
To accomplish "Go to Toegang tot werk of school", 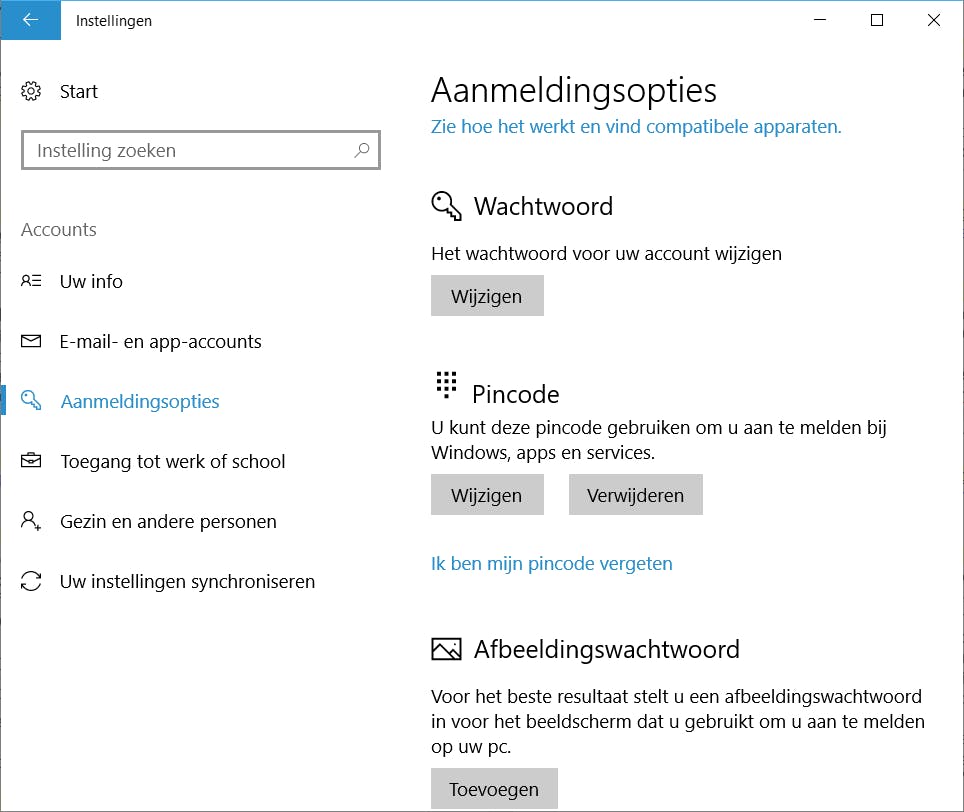I will pos(172,461).
